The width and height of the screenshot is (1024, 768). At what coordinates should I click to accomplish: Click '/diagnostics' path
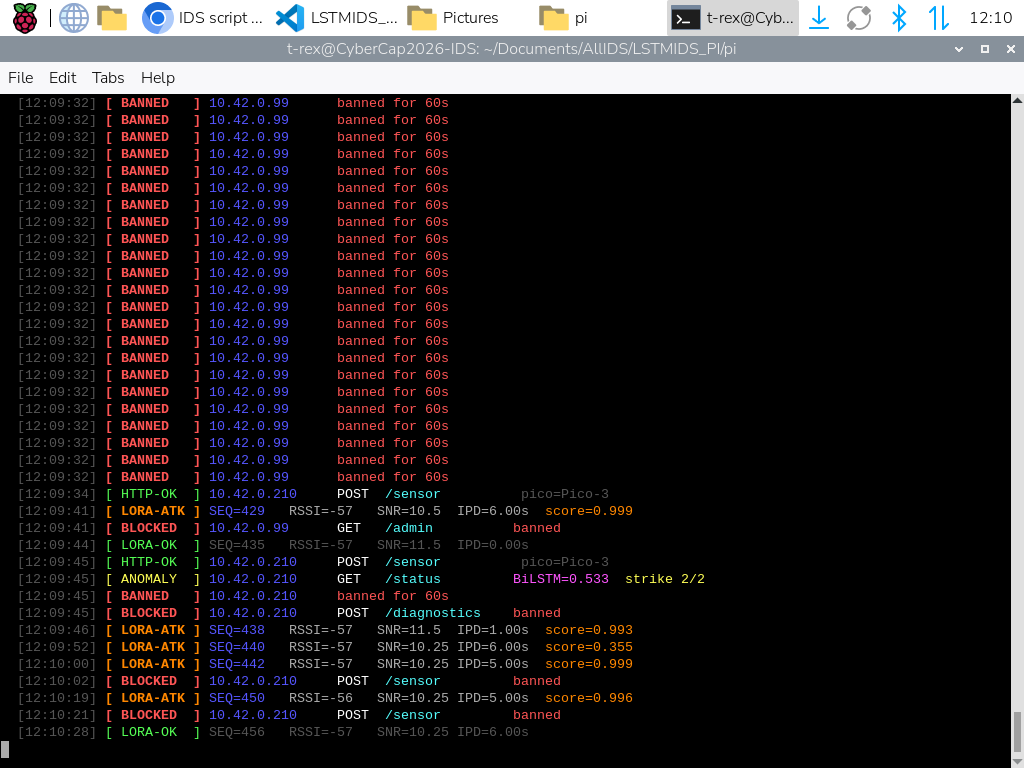(x=432, y=613)
